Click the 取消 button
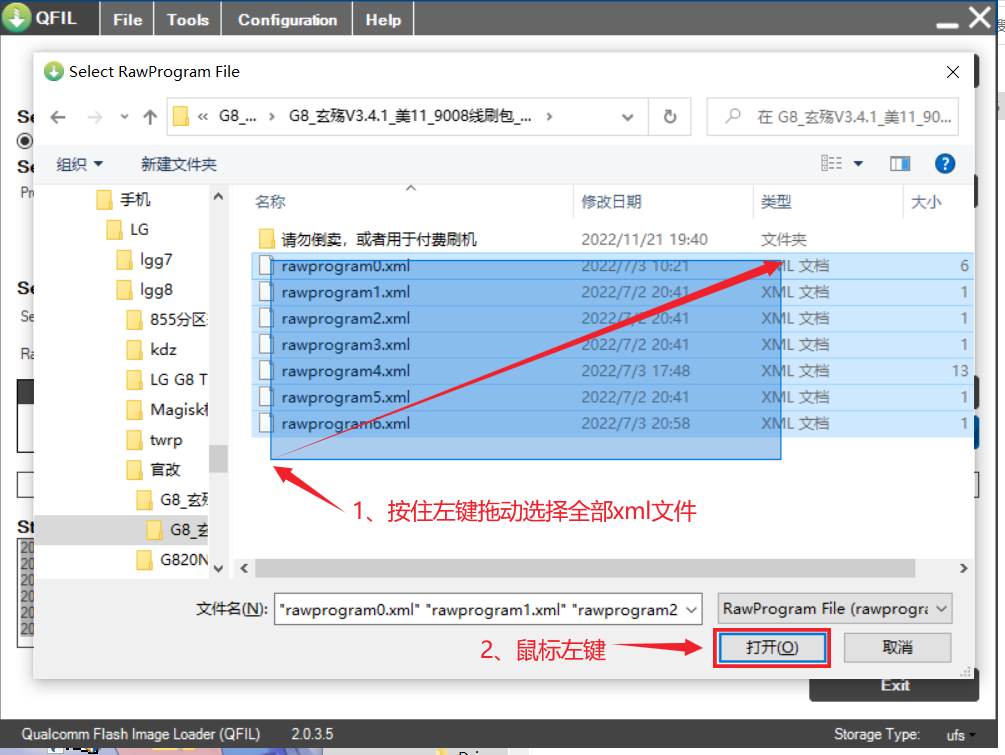Image resolution: width=1005 pixels, height=755 pixels. click(x=896, y=647)
